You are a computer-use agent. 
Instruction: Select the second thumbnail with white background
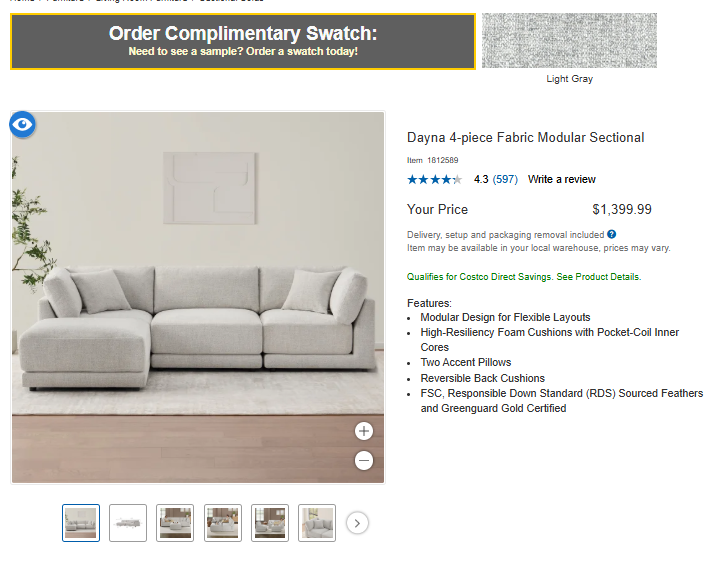(128, 523)
